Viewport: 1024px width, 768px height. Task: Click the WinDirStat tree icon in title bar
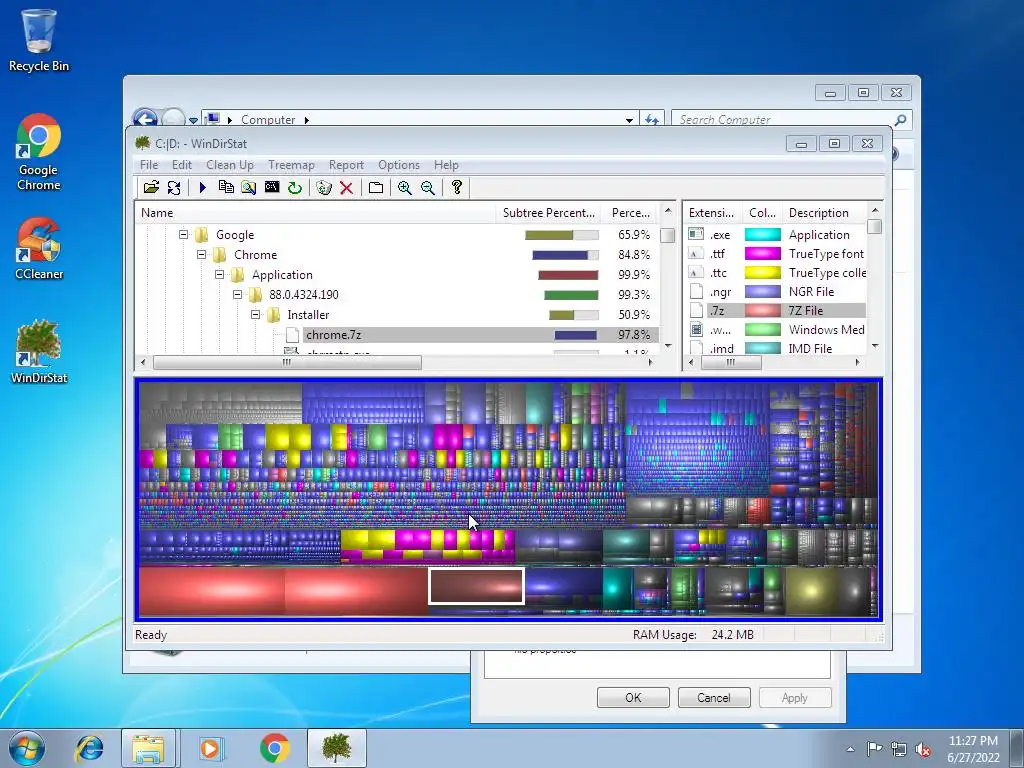tap(142, 143)
